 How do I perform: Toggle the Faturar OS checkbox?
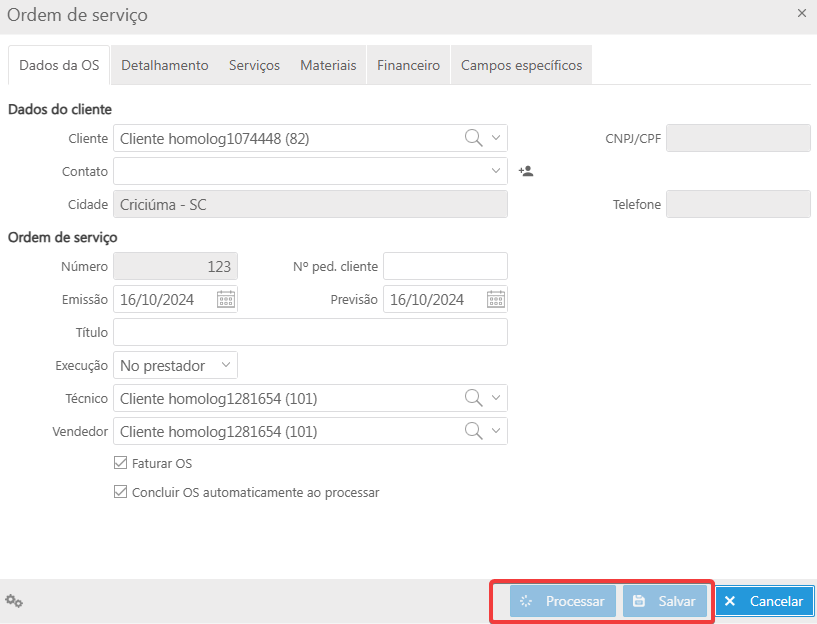click(x=121, y=463)
